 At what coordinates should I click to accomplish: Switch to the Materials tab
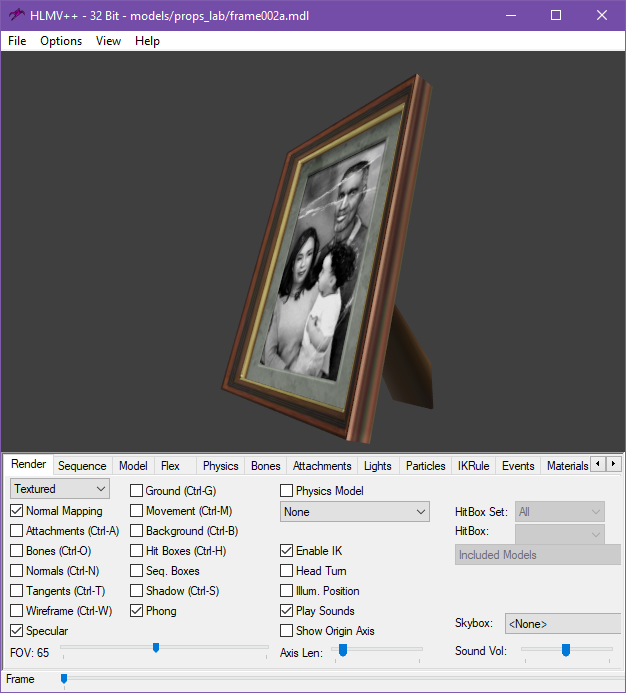click(567, 466)
